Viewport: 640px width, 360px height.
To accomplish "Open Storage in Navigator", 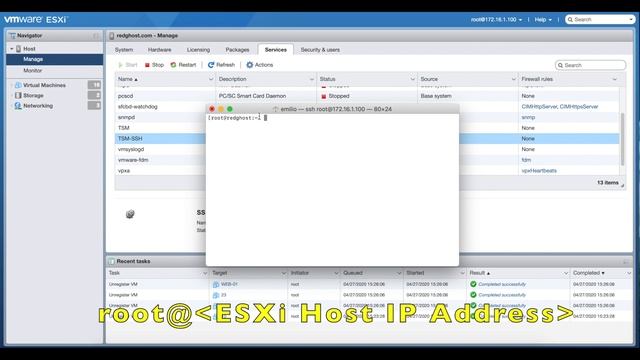I will (33, 96).
